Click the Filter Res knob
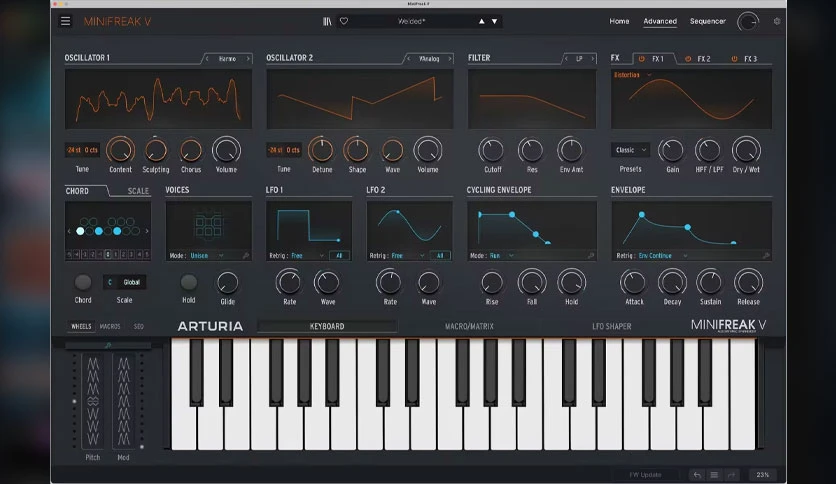This screenshot has width=836, height=484. click(531, 151)
